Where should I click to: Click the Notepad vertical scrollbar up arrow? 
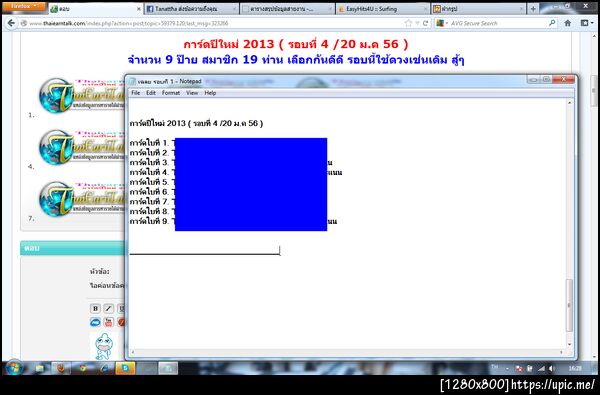[x=569, y=103]
